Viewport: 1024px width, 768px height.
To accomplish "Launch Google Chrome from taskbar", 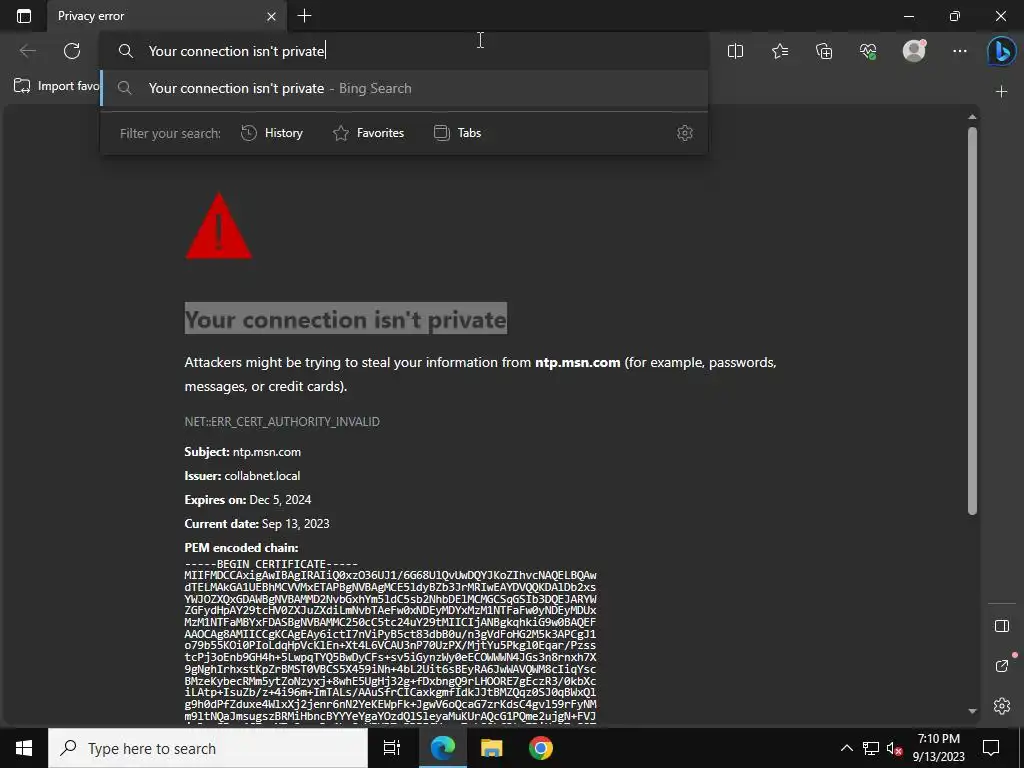I will pos(541,748).
